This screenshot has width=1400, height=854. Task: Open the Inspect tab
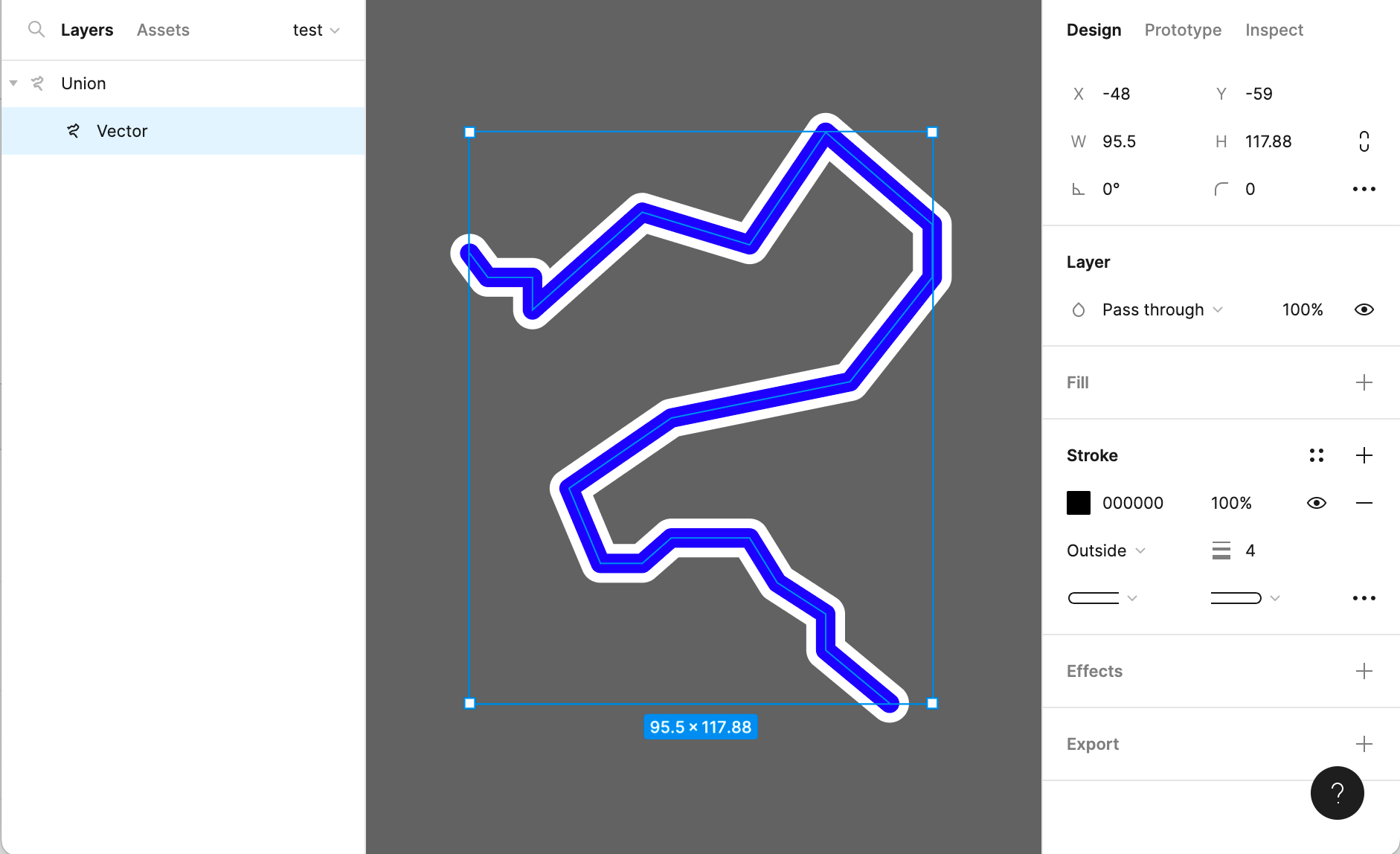click(x=1274, y=30)
